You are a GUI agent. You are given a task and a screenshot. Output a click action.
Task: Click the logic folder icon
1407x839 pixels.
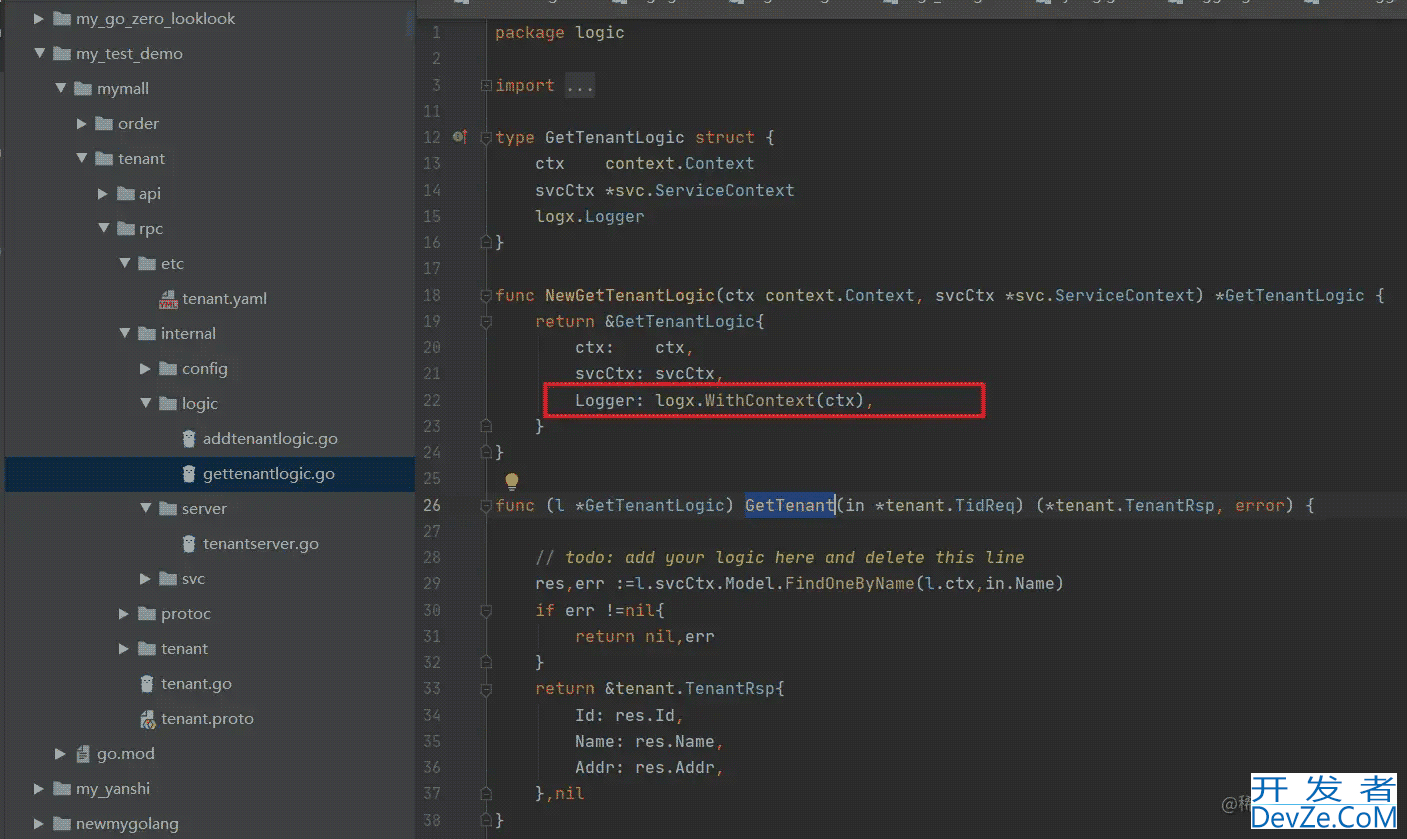[x=167, y=404]
